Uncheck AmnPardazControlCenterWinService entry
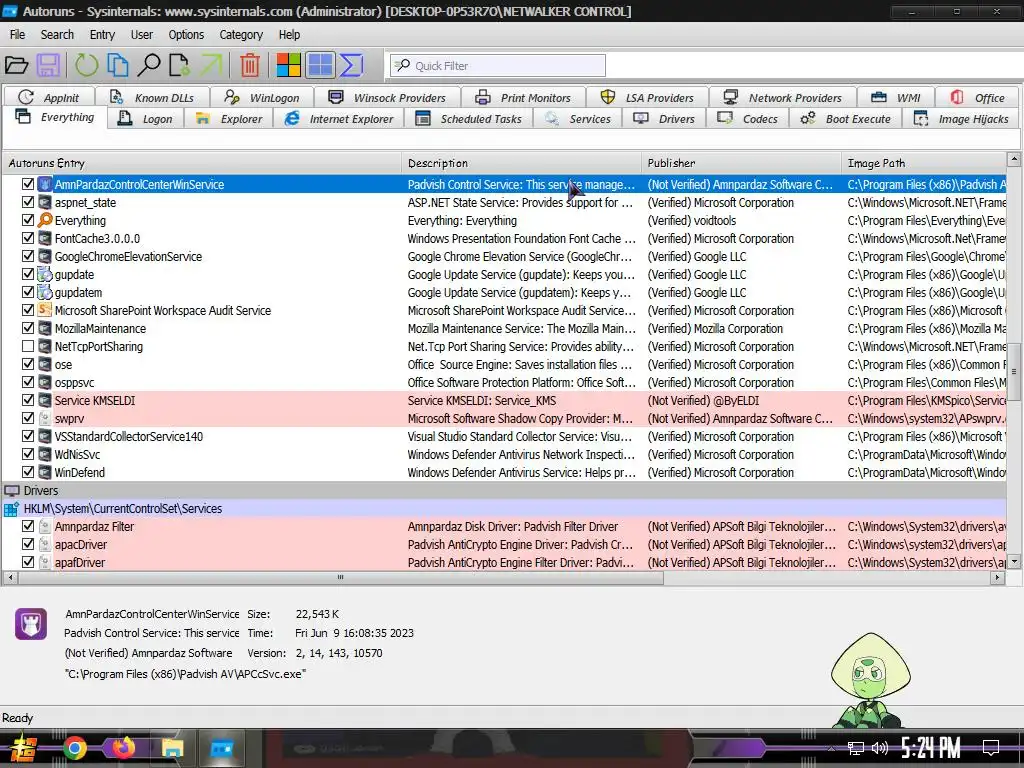 coord(28,184)
